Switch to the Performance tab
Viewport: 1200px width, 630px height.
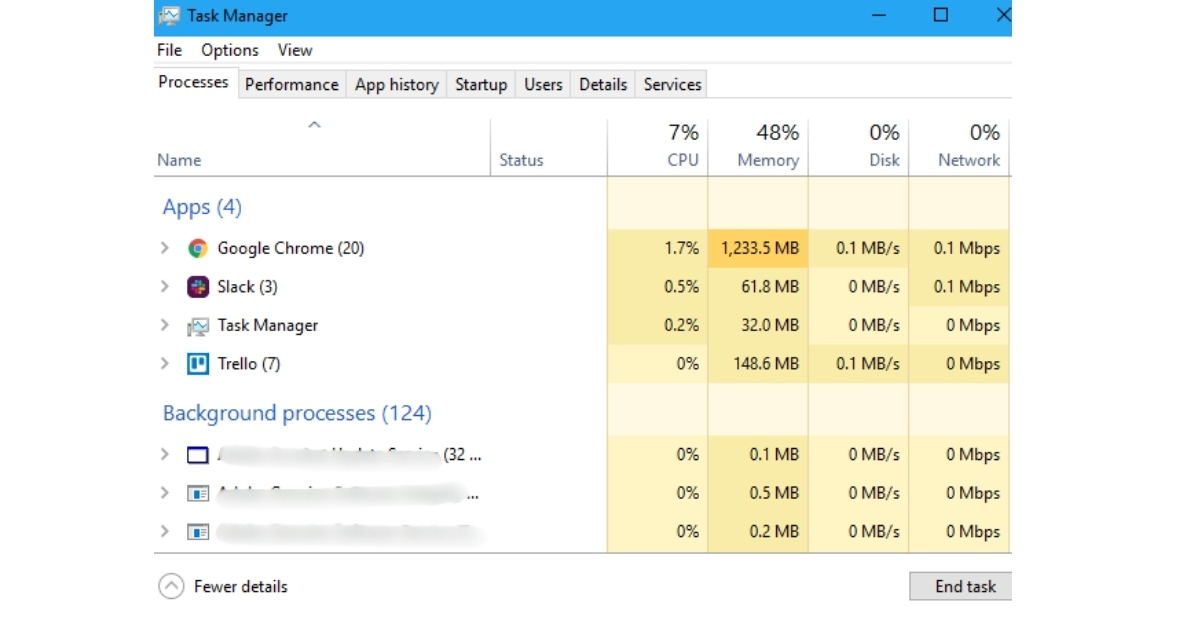291,84
